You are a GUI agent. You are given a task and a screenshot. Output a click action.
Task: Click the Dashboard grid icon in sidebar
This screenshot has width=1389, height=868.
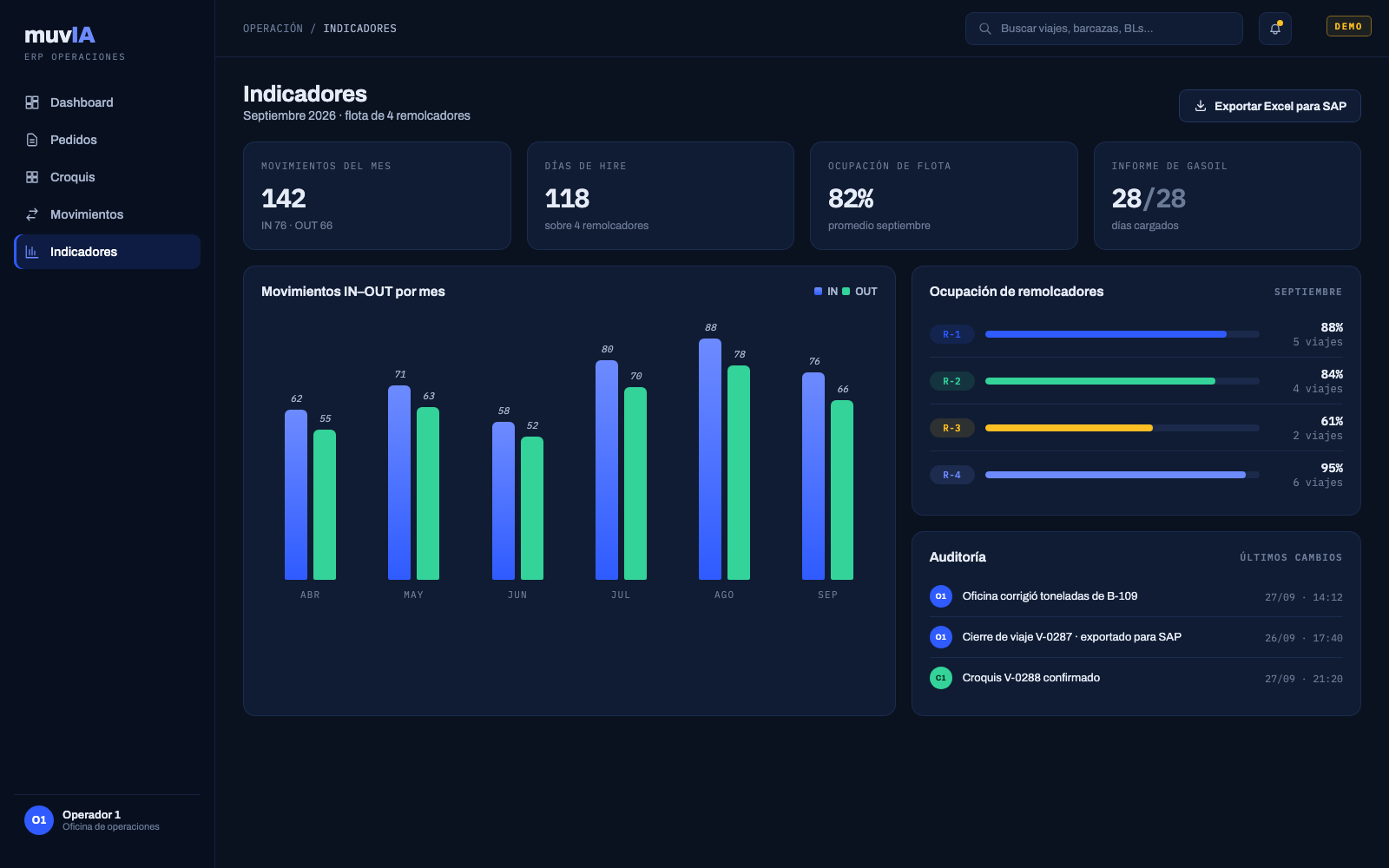point(32,102)
